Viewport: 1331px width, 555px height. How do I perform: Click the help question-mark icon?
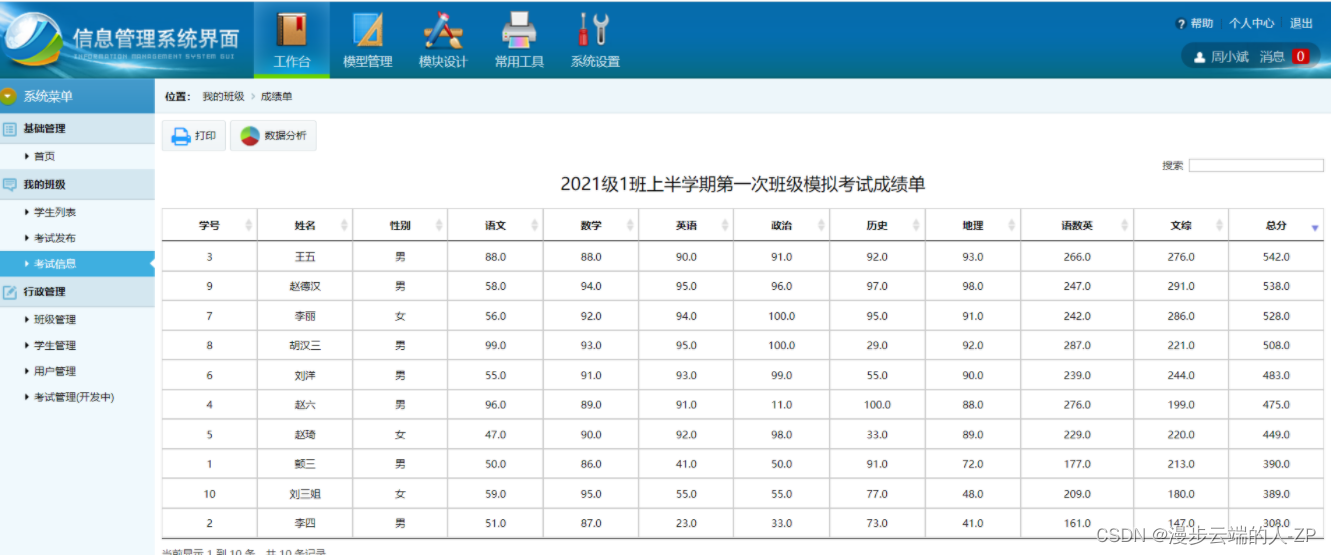[x=1181, y=24]
